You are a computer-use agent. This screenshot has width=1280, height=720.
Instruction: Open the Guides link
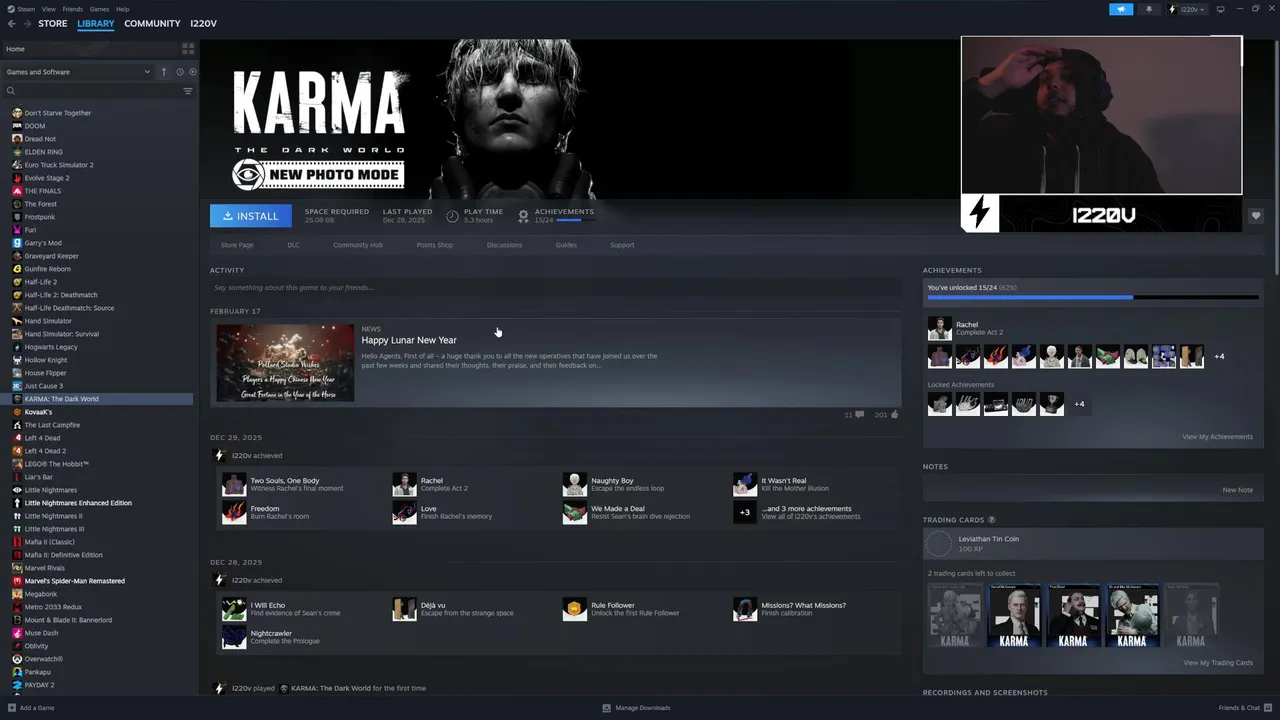tap(566, 245)
